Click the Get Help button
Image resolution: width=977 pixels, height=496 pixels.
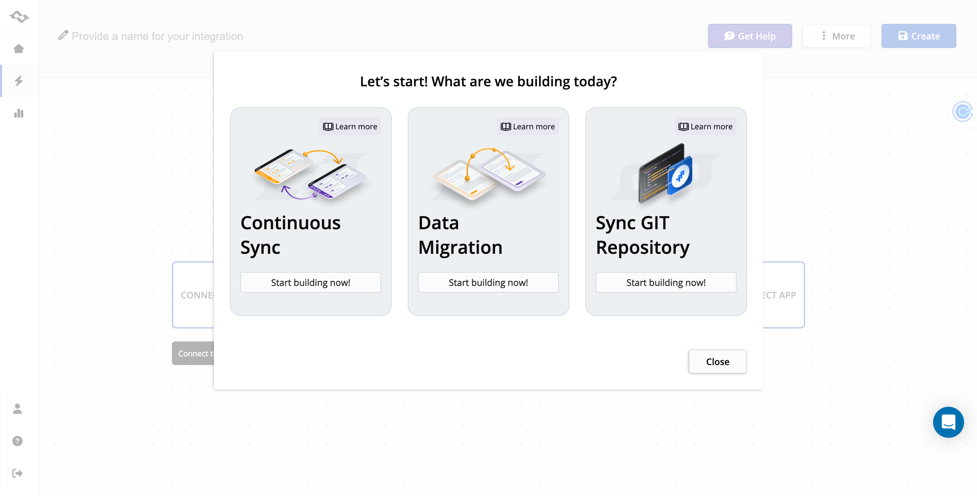coord(749,36)
